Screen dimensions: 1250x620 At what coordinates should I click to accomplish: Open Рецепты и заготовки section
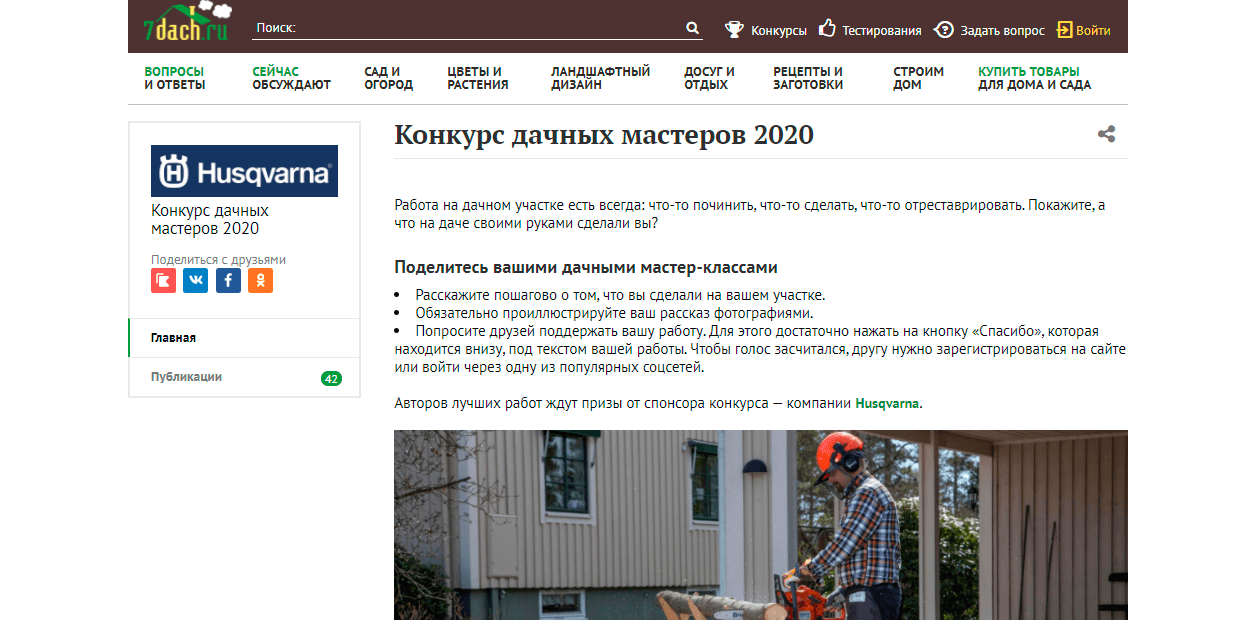808,78
